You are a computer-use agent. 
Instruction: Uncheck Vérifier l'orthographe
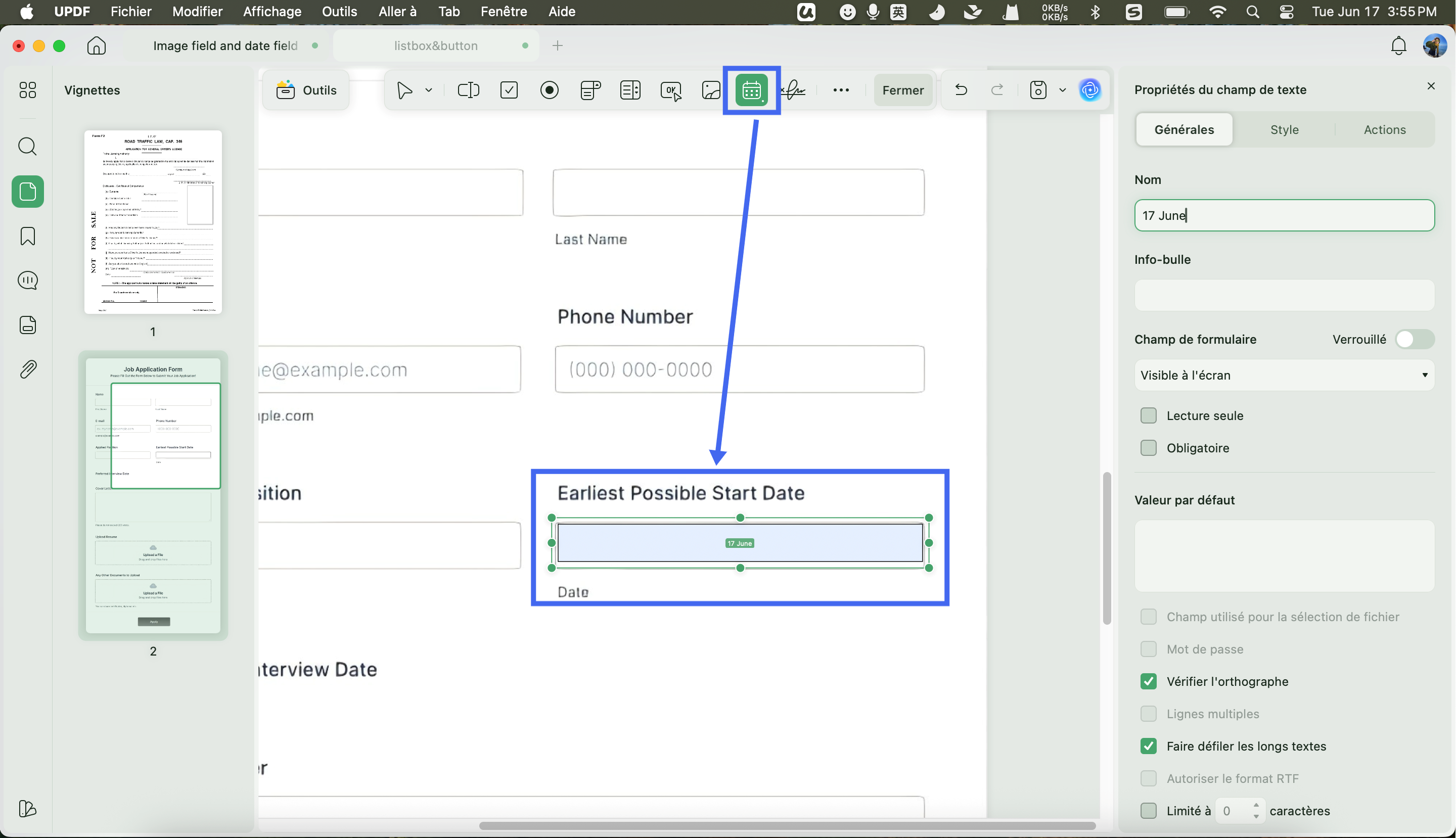coord(1148,681)
